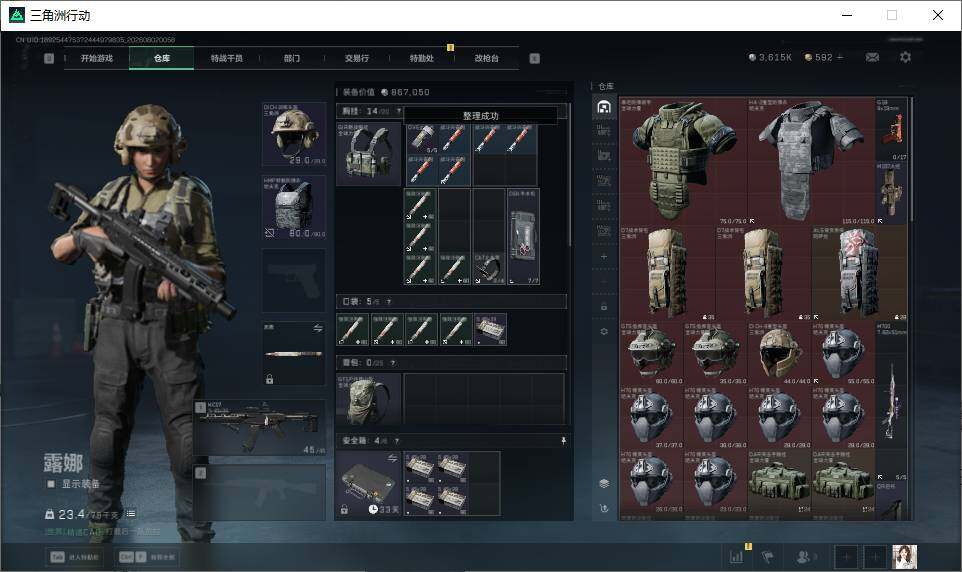Open the team members icon at bottom
Image resolution: width=962 pixels, height=572 pixels.
click(x=805, y=557)
